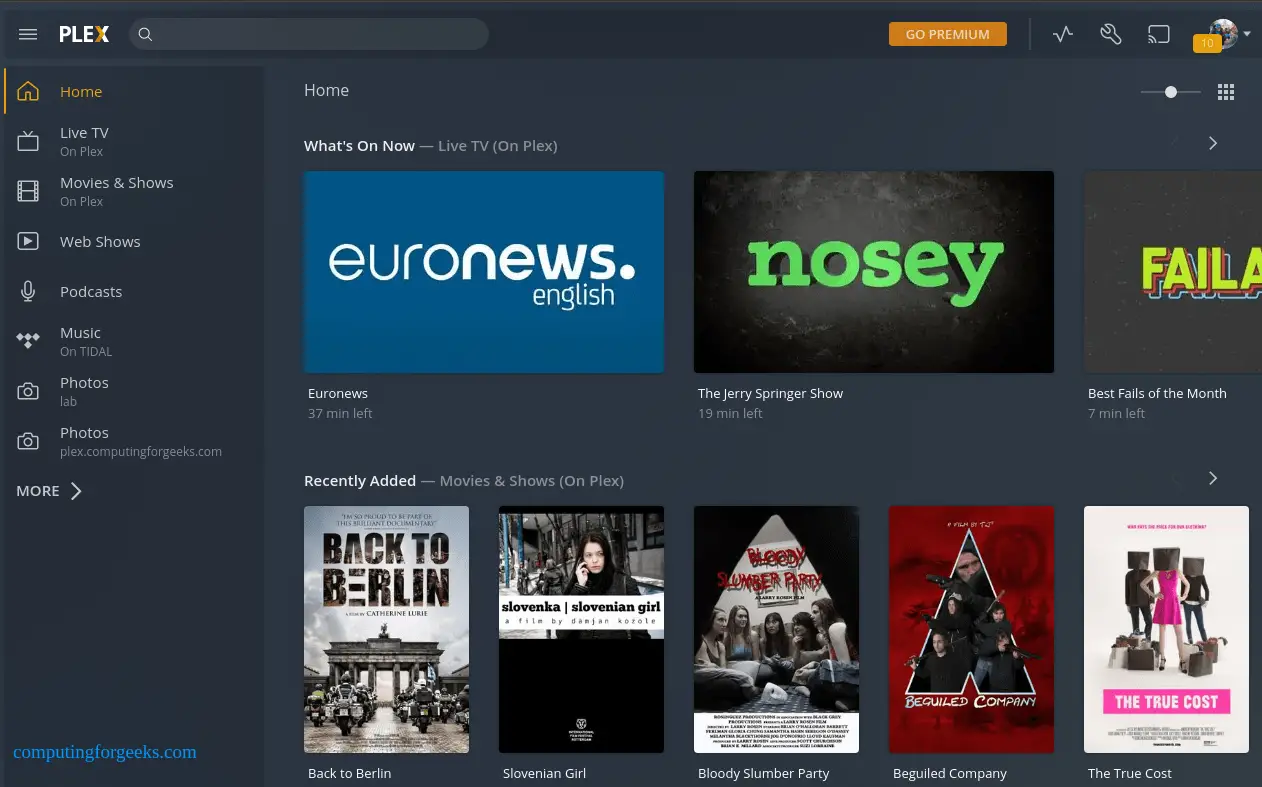Switch to grid layout view
Screen dimensions: 1262x787
tap(1226, 91)
